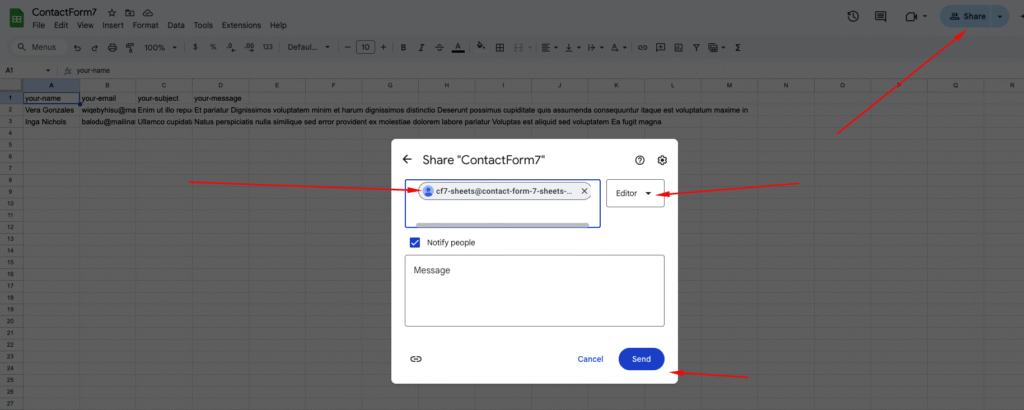The width and height of the screenshot is (1024, 410).
Task: Open the borders icon
Action: (x=500, y=48)
